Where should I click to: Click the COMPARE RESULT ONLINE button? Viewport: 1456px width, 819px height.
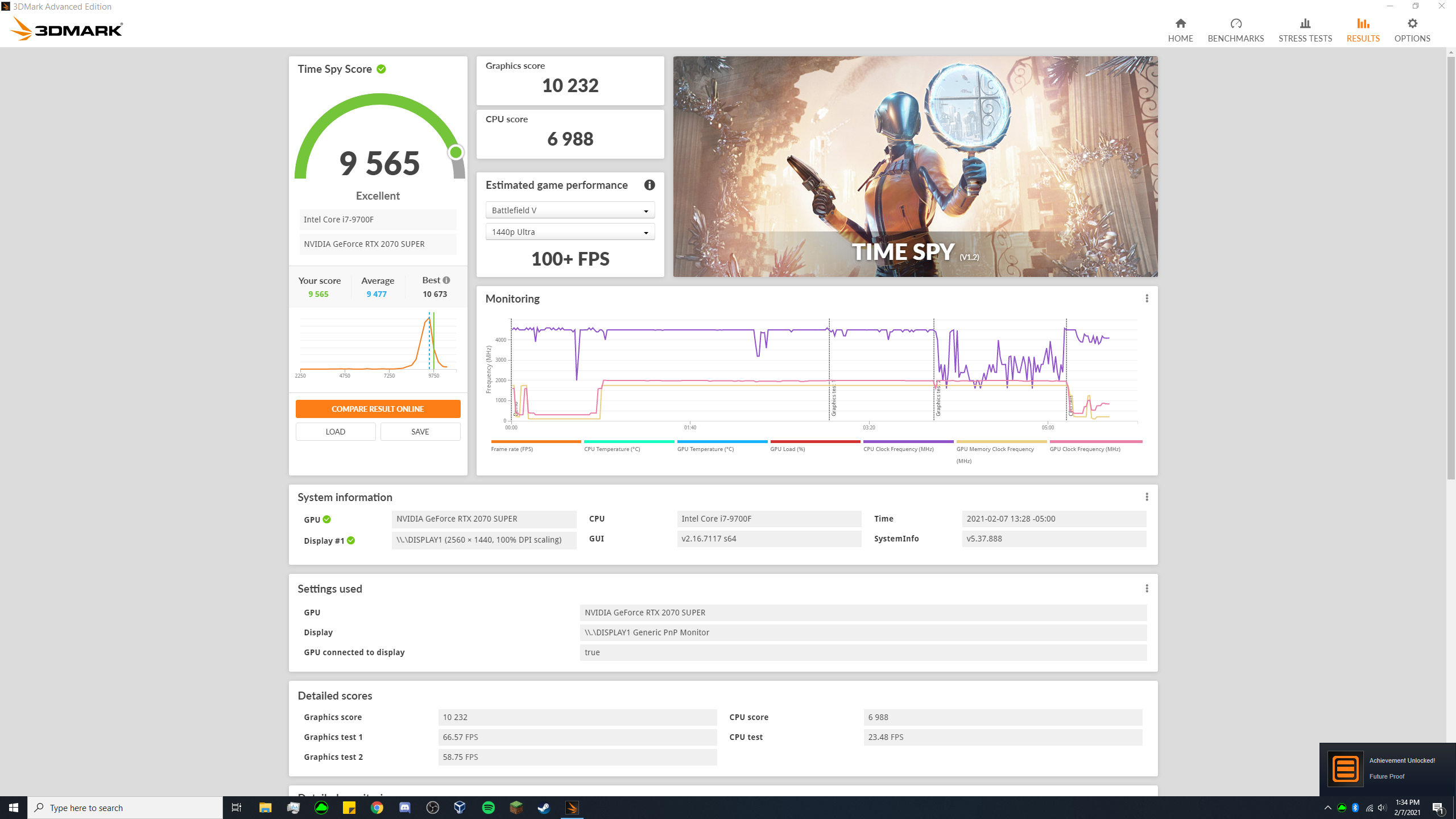(378, 409)
